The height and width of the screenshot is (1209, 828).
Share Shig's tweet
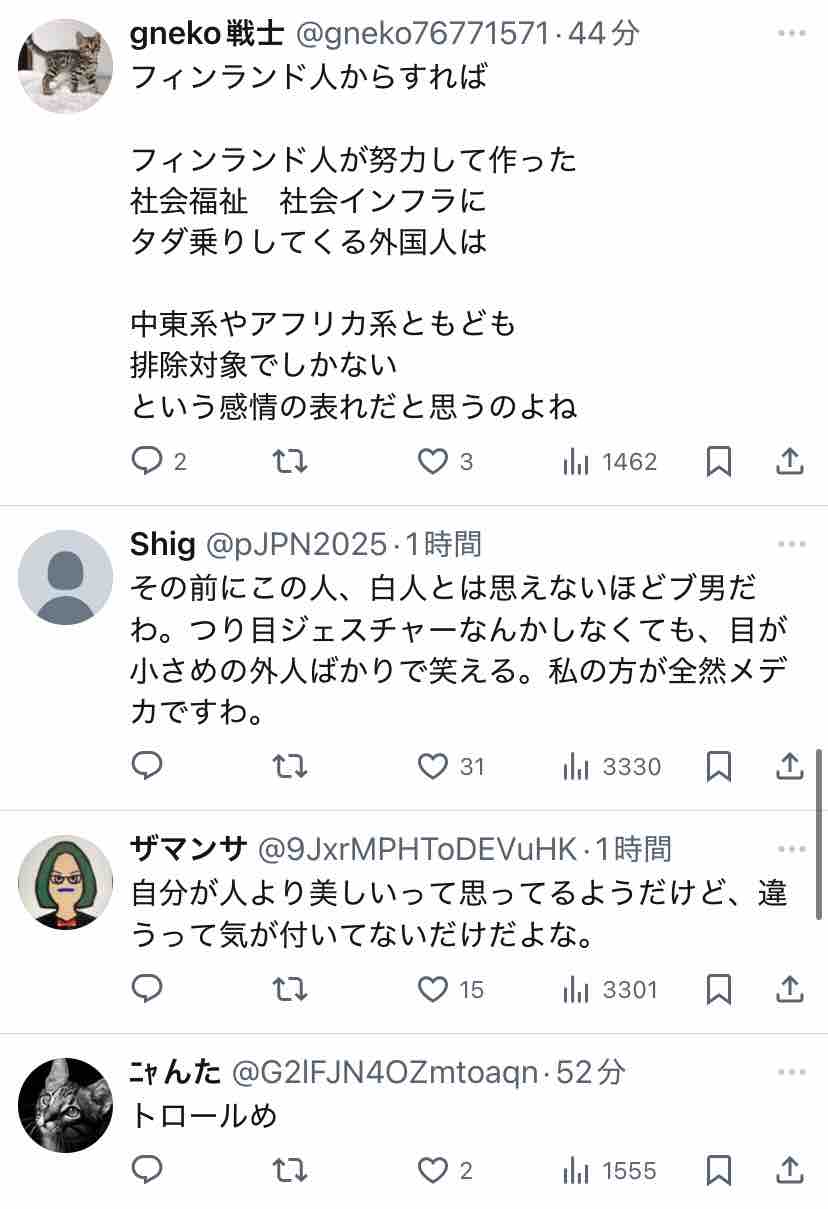point(789,766)
